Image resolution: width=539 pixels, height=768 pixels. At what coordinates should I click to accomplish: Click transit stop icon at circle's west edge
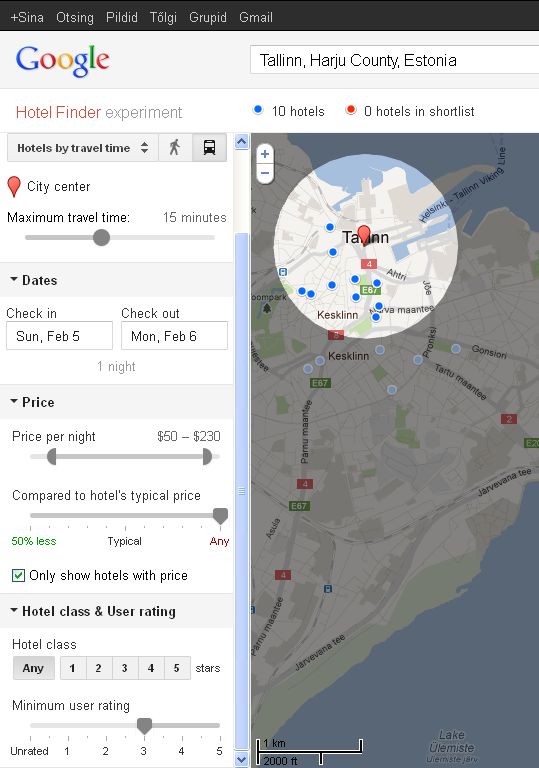[x=282, y=272]
